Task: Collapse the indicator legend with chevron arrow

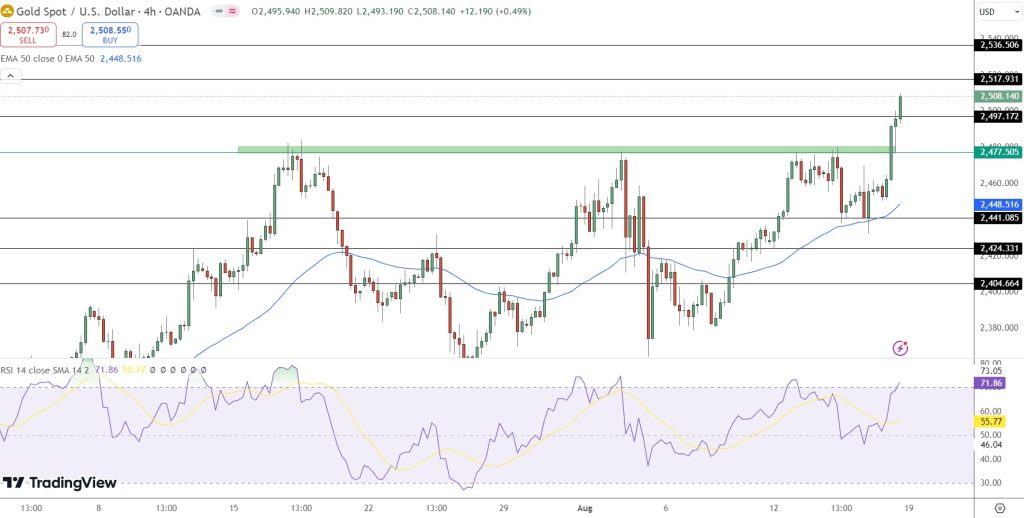Action: pos(9,76)
